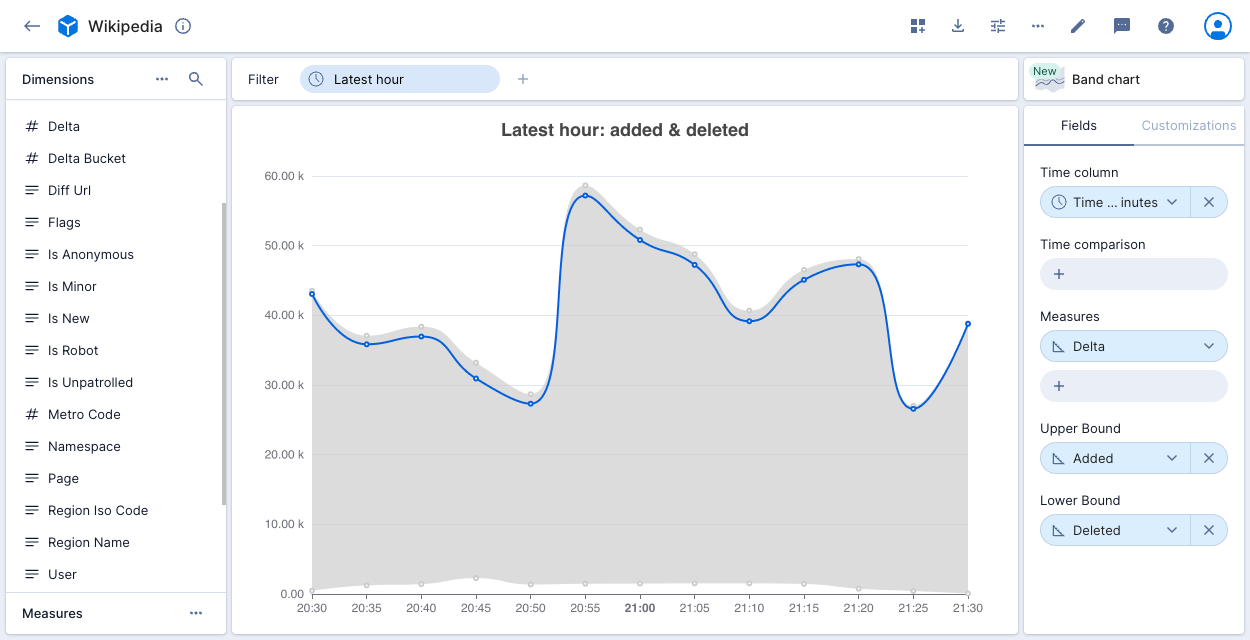Open the user profile avatar
Image resolution: width=1250 pixels, height=640 pixels.
coord(1217,26)
